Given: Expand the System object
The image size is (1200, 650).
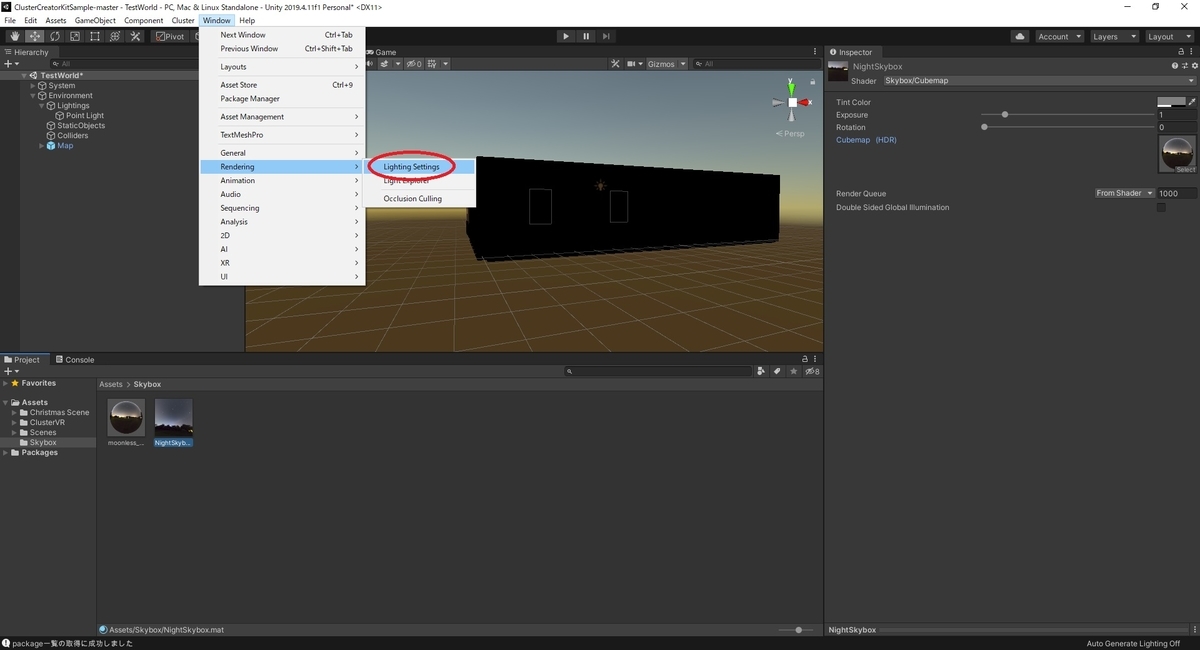Looking at the screenshot, I should pos(33,85).
